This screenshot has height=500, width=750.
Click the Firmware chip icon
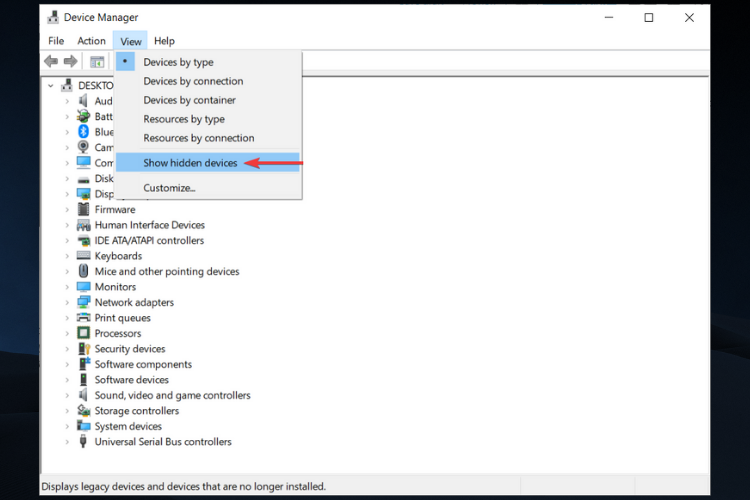[84, 209]
